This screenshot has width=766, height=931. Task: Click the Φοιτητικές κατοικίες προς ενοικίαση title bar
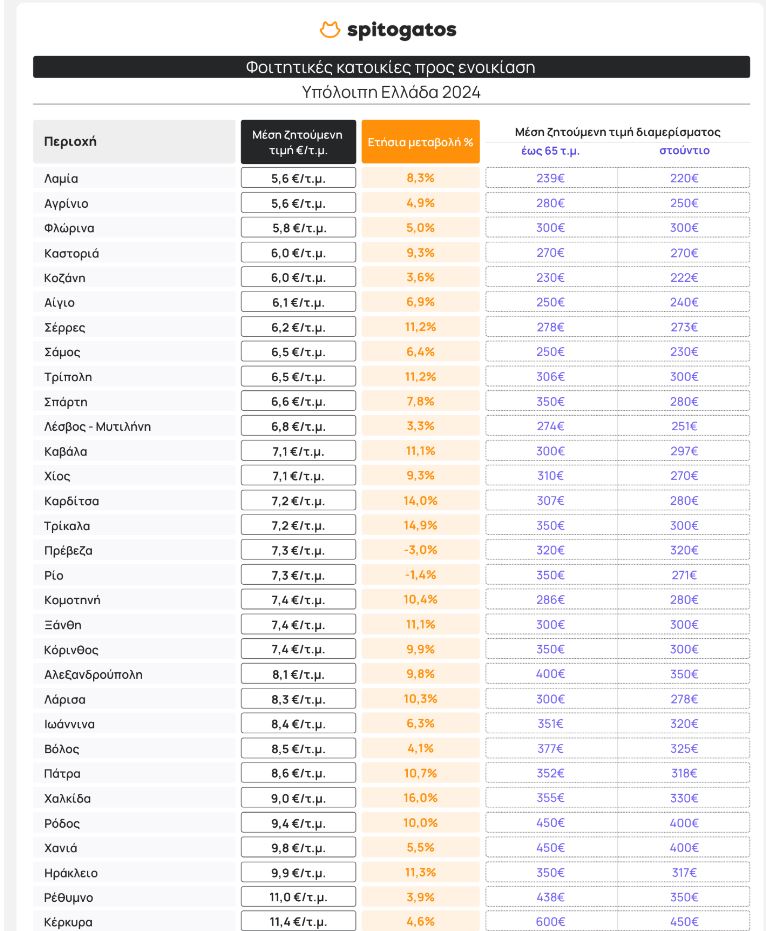coord(391,67)
